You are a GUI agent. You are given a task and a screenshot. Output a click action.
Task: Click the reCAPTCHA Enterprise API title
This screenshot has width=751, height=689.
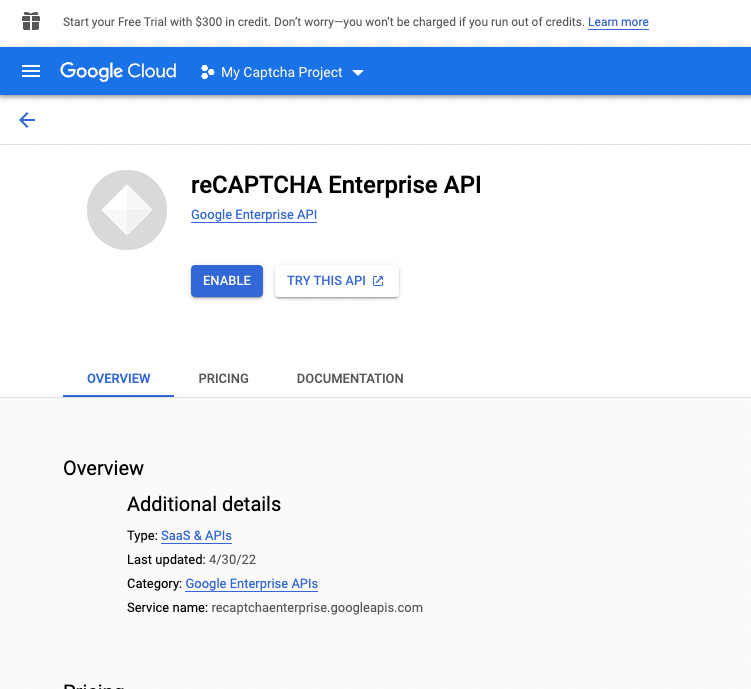pos(336,185)
